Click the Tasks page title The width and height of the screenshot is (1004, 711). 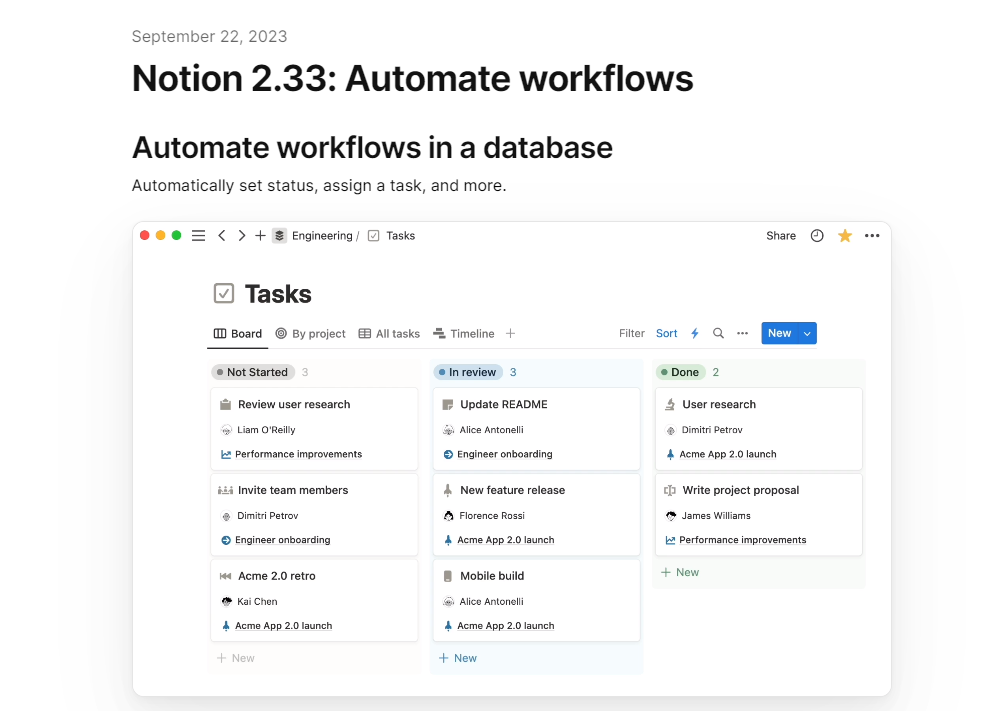pyautogui.click(x=278, y=294)
